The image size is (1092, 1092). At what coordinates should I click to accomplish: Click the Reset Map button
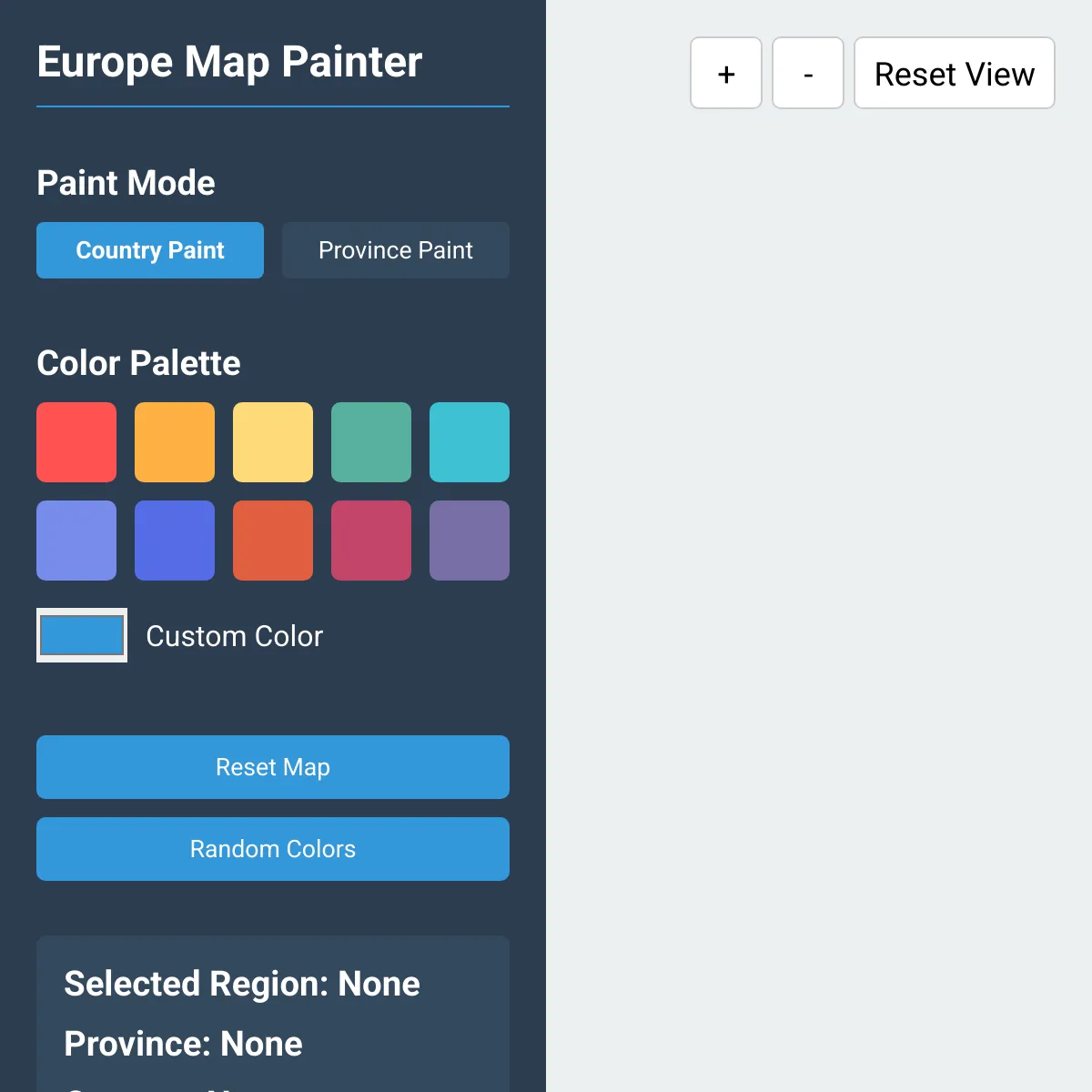click(273, 767)
